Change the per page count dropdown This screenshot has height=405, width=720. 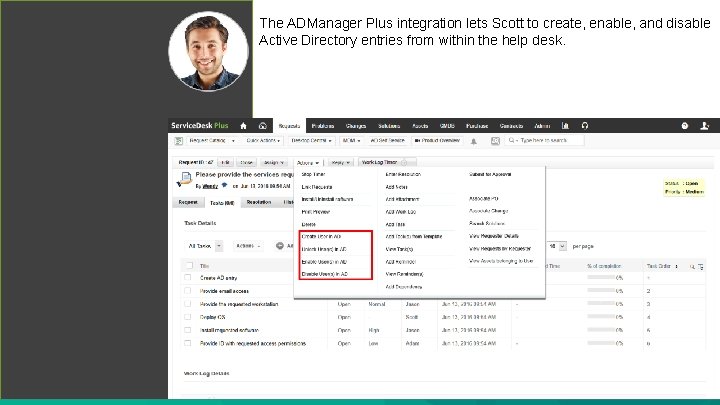point(557,247)
